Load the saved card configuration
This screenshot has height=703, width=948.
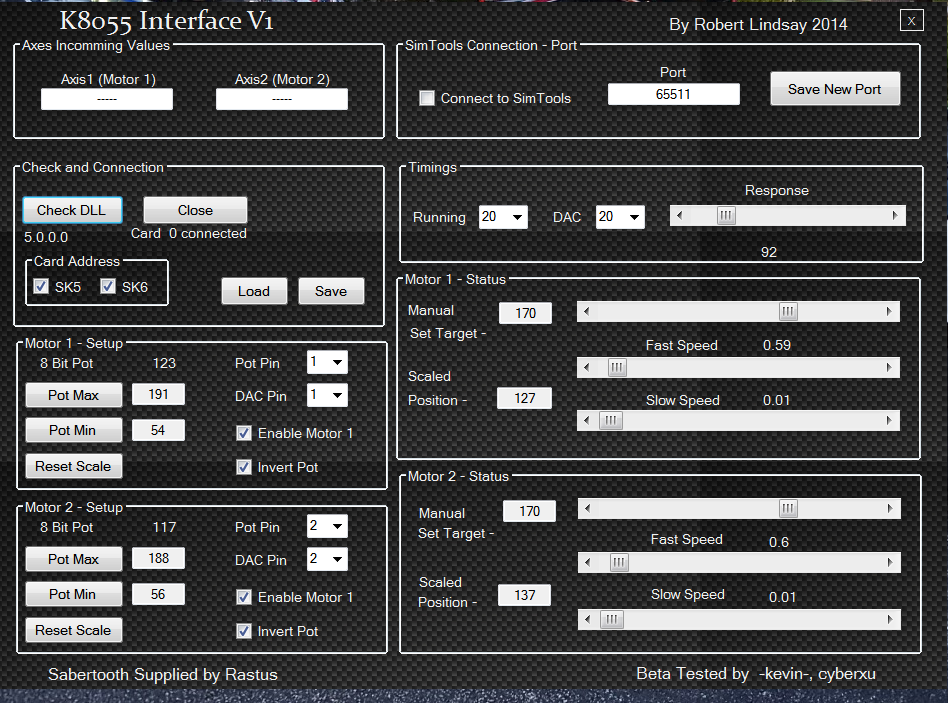coord(254,291)
